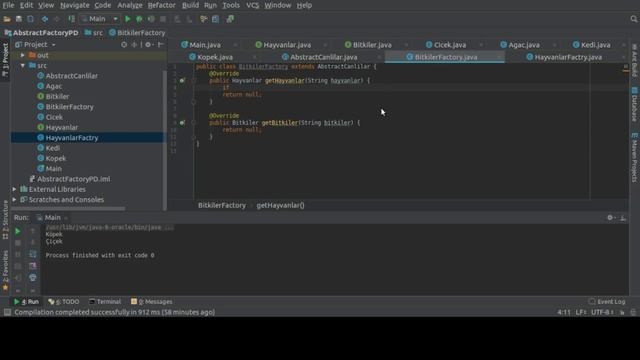The height and width of the screenshot is (360, 640).
Task: Click Scroll from Source target icon in Project panel
Action: [x=124, y=44]
